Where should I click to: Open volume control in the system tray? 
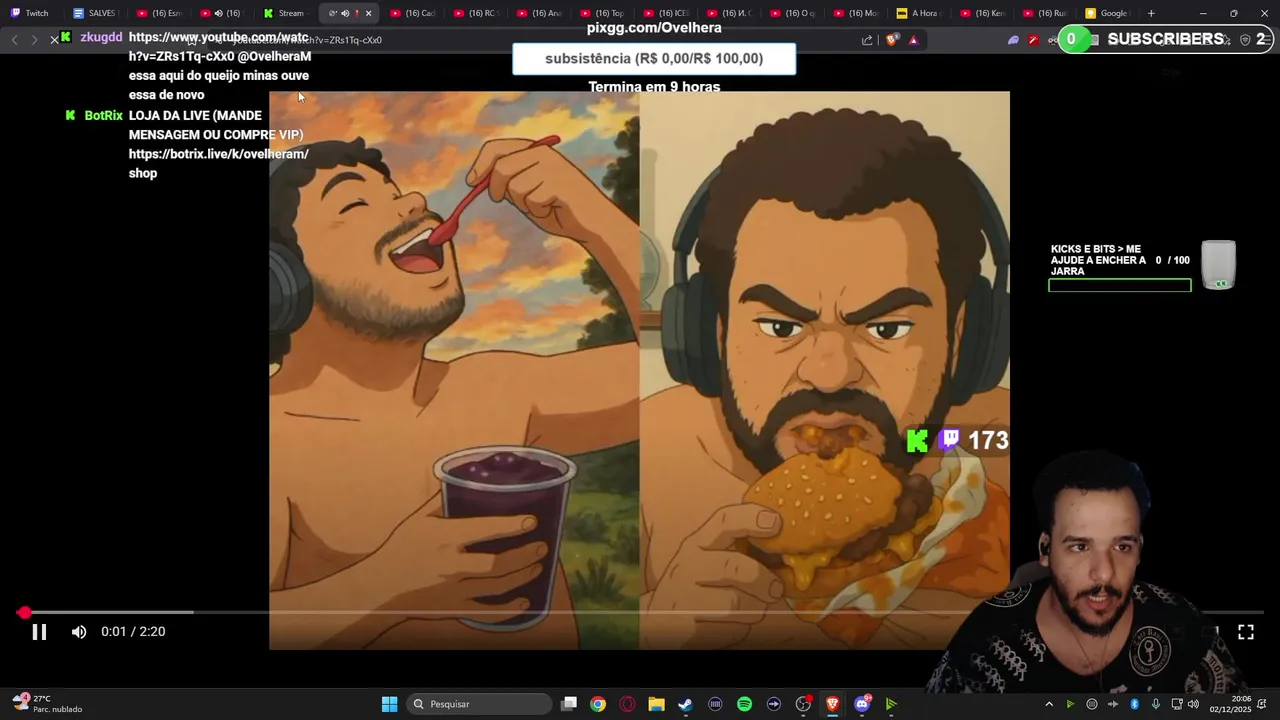1193,704
